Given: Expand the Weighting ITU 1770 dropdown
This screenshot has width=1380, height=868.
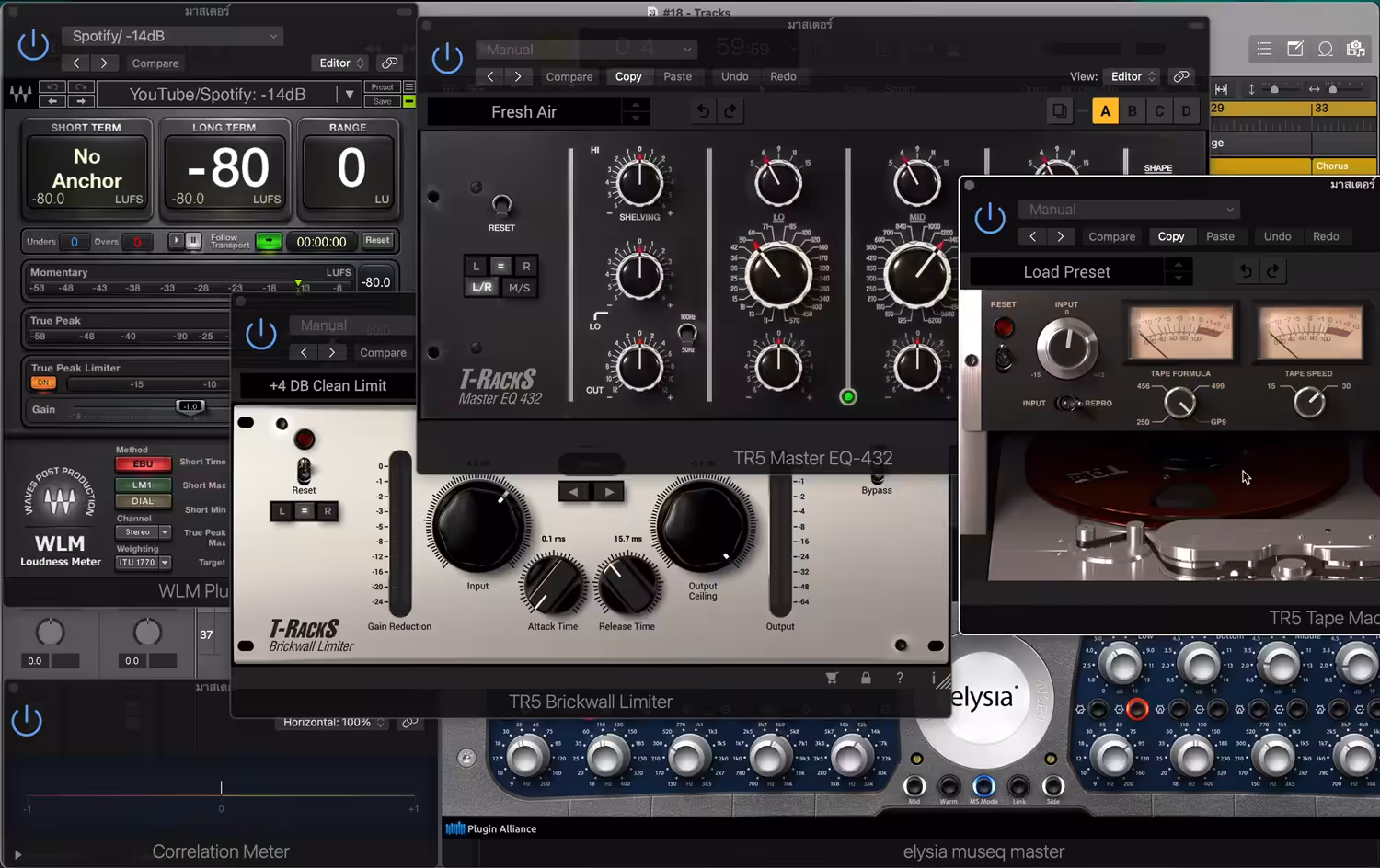Looking at the screenshot, I should (x=143, y=563).
